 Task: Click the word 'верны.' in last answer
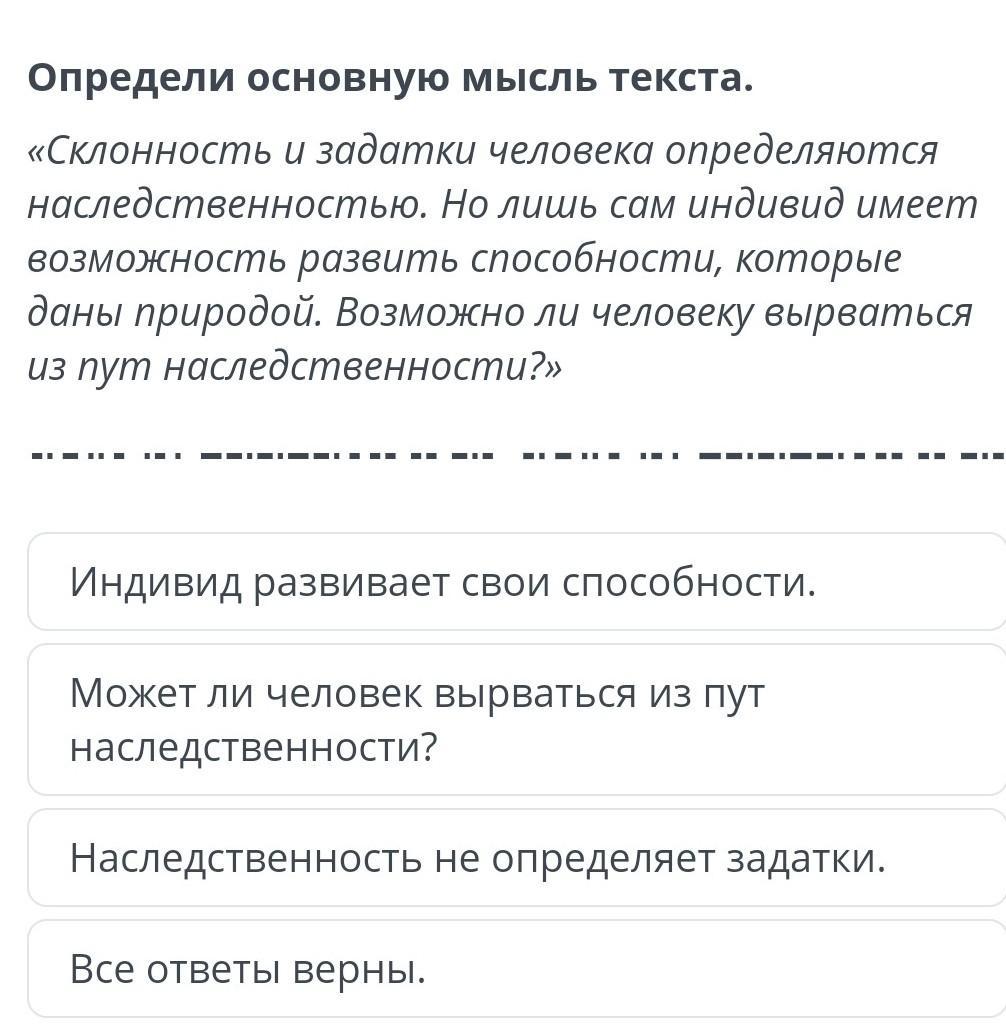click(359, 970)
